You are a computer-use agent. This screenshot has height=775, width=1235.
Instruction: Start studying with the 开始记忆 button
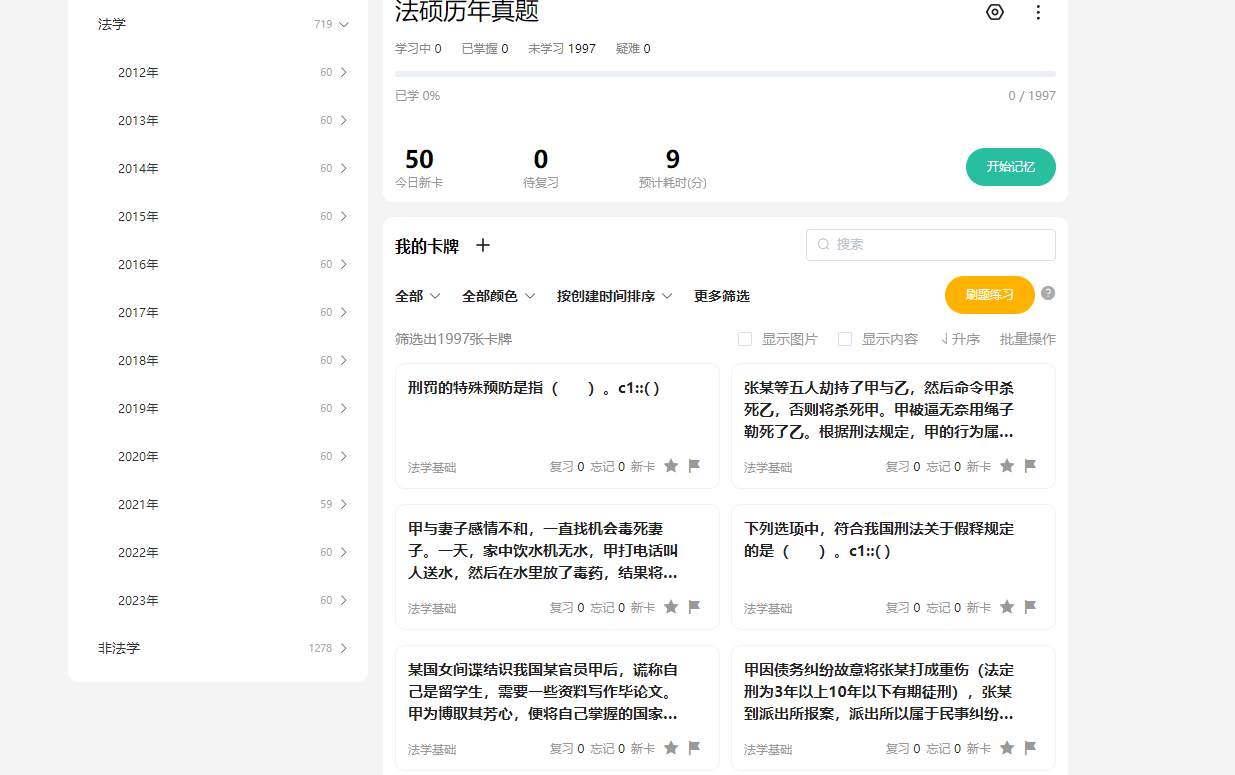pos(1011,167)
